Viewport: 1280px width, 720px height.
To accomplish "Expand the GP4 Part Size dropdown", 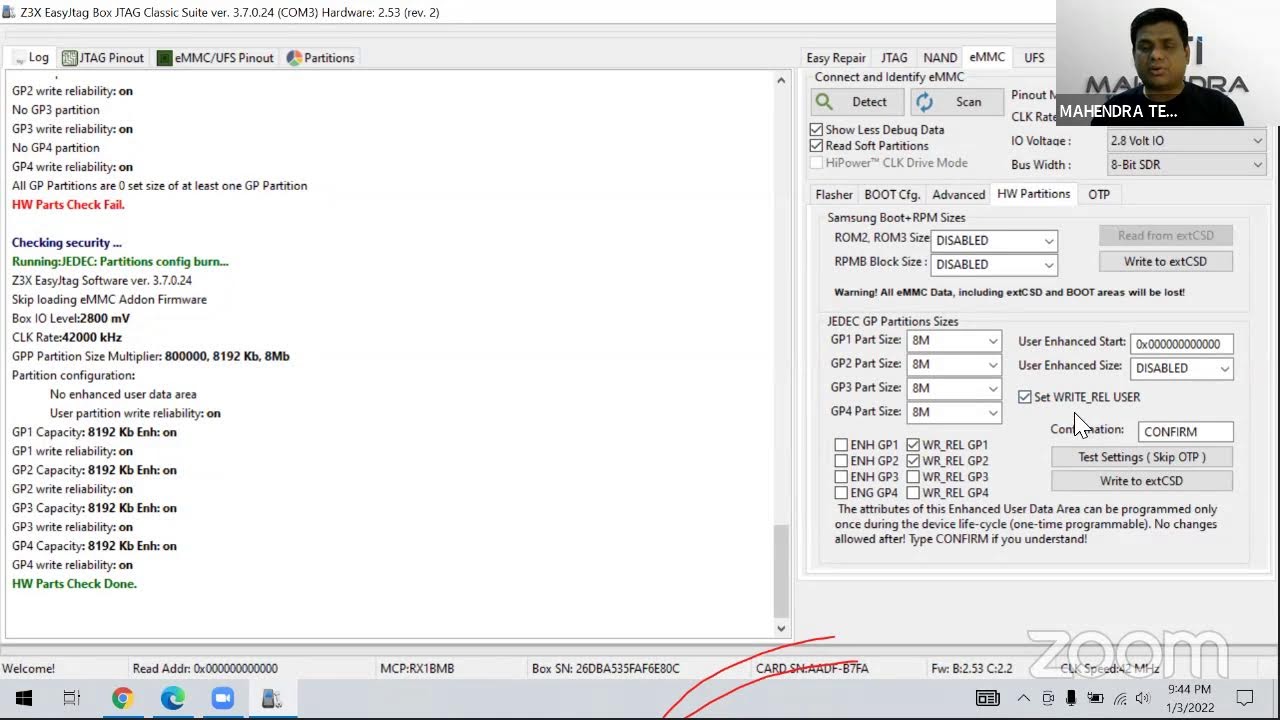I will click(x=954, y=412).
